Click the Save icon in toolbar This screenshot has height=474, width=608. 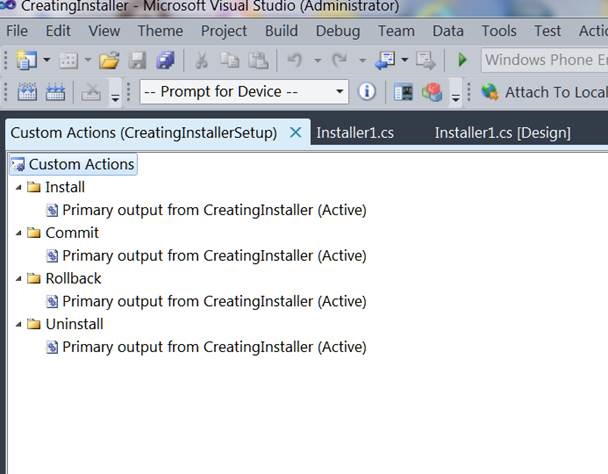(138, 61)
